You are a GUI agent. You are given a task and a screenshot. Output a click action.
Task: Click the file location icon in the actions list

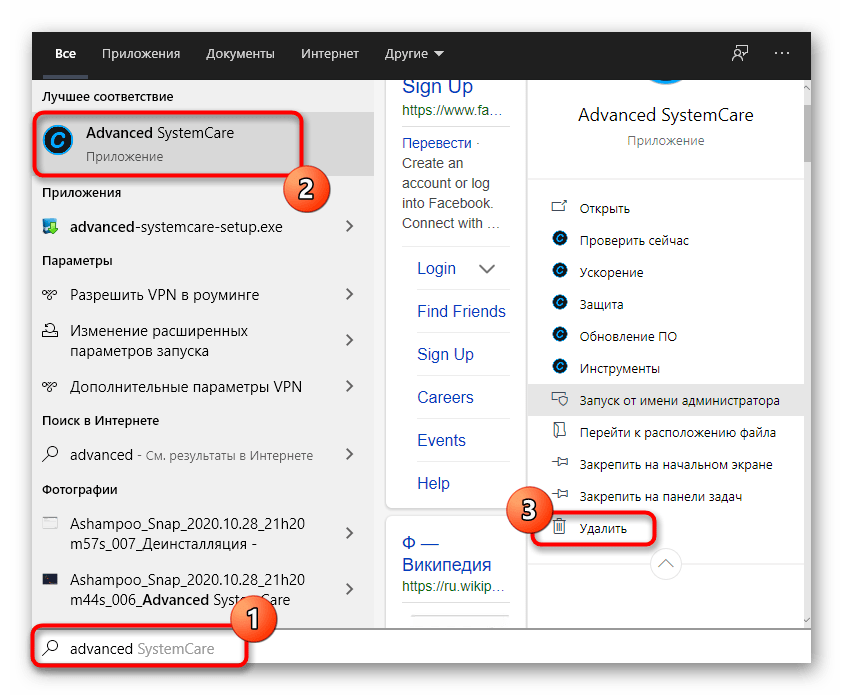(560, 432)
